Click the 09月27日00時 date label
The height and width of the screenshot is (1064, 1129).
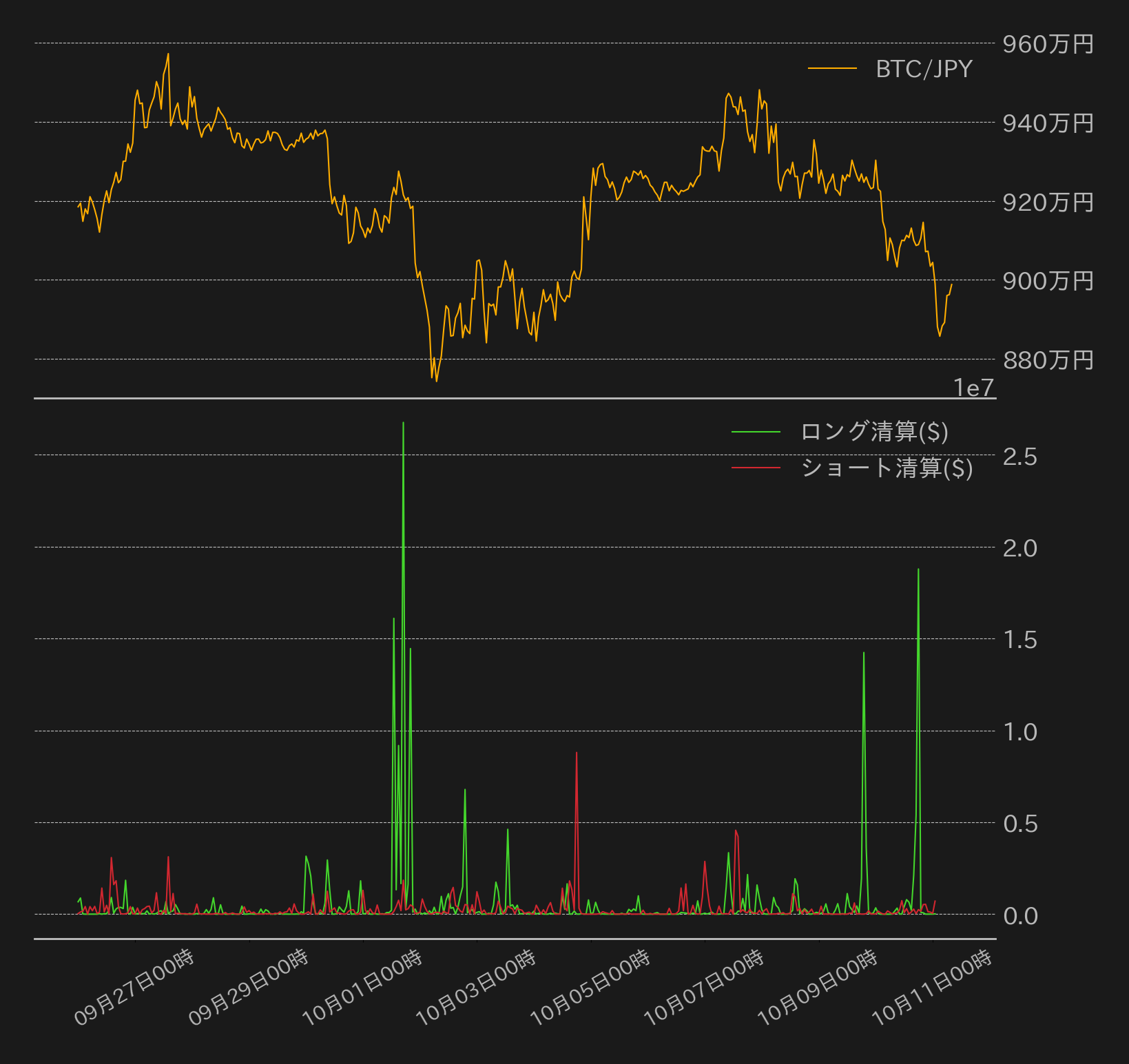click(134, 988)
